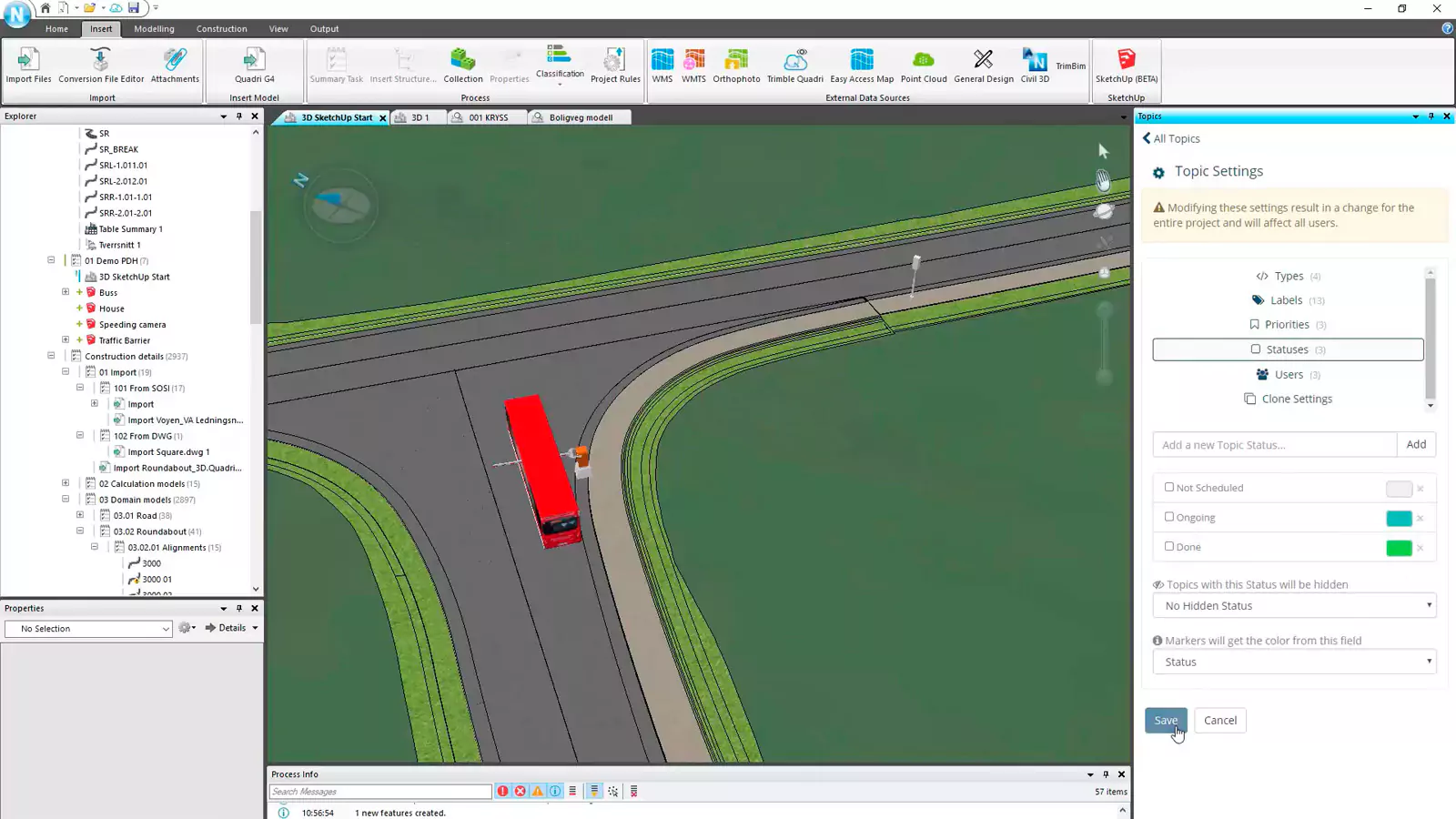Open the Ongoing teal color swatch
The image size is (1456, 819).
pos(1399,519)
